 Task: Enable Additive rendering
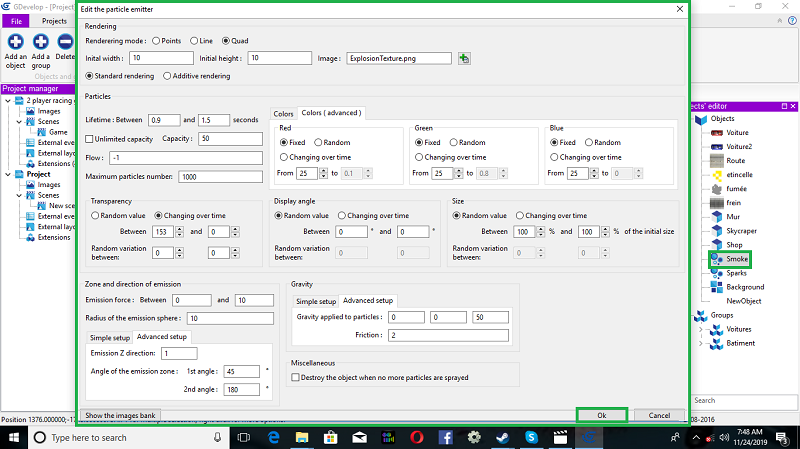click(x=167, y=76)
